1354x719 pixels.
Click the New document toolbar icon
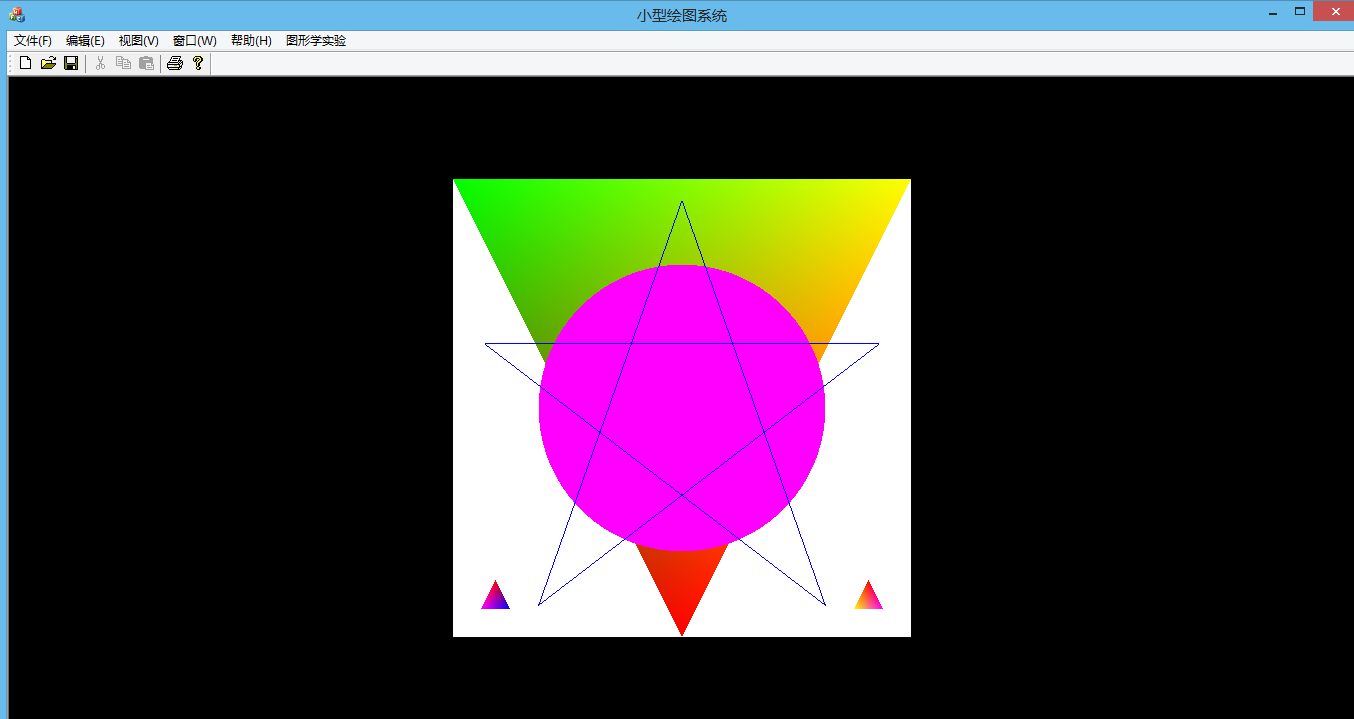coord(26,63)
